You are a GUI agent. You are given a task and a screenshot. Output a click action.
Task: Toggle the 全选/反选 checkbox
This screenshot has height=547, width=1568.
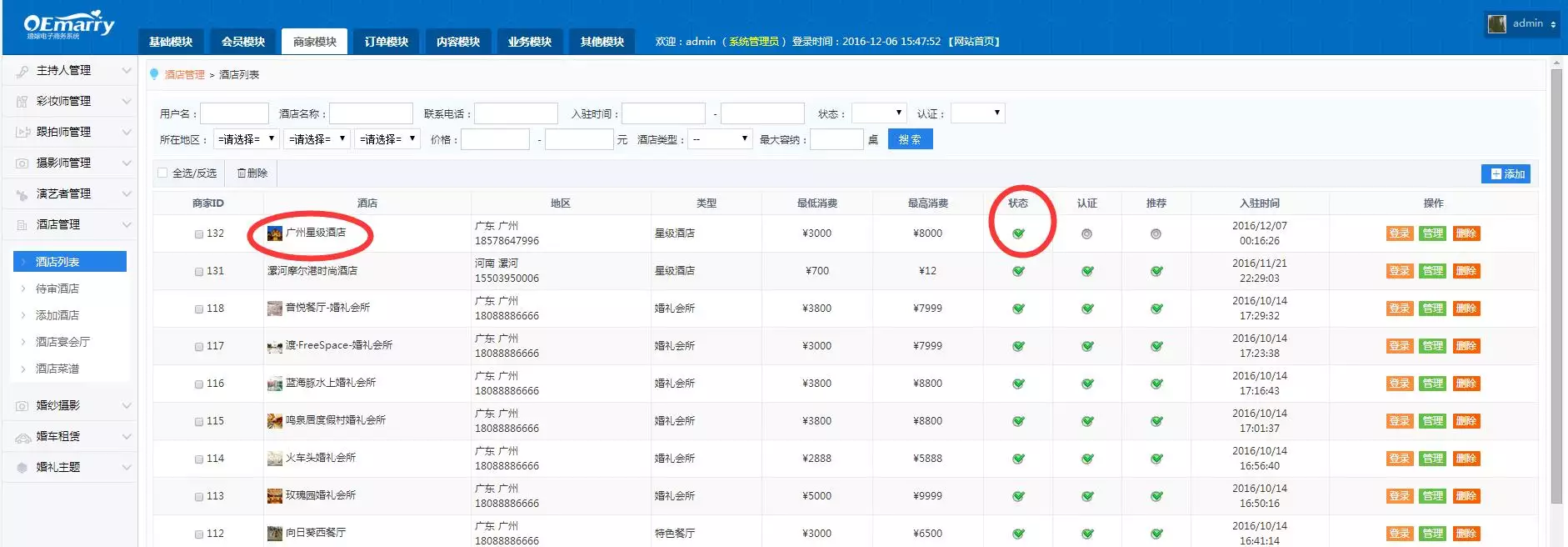pos(162,173)
